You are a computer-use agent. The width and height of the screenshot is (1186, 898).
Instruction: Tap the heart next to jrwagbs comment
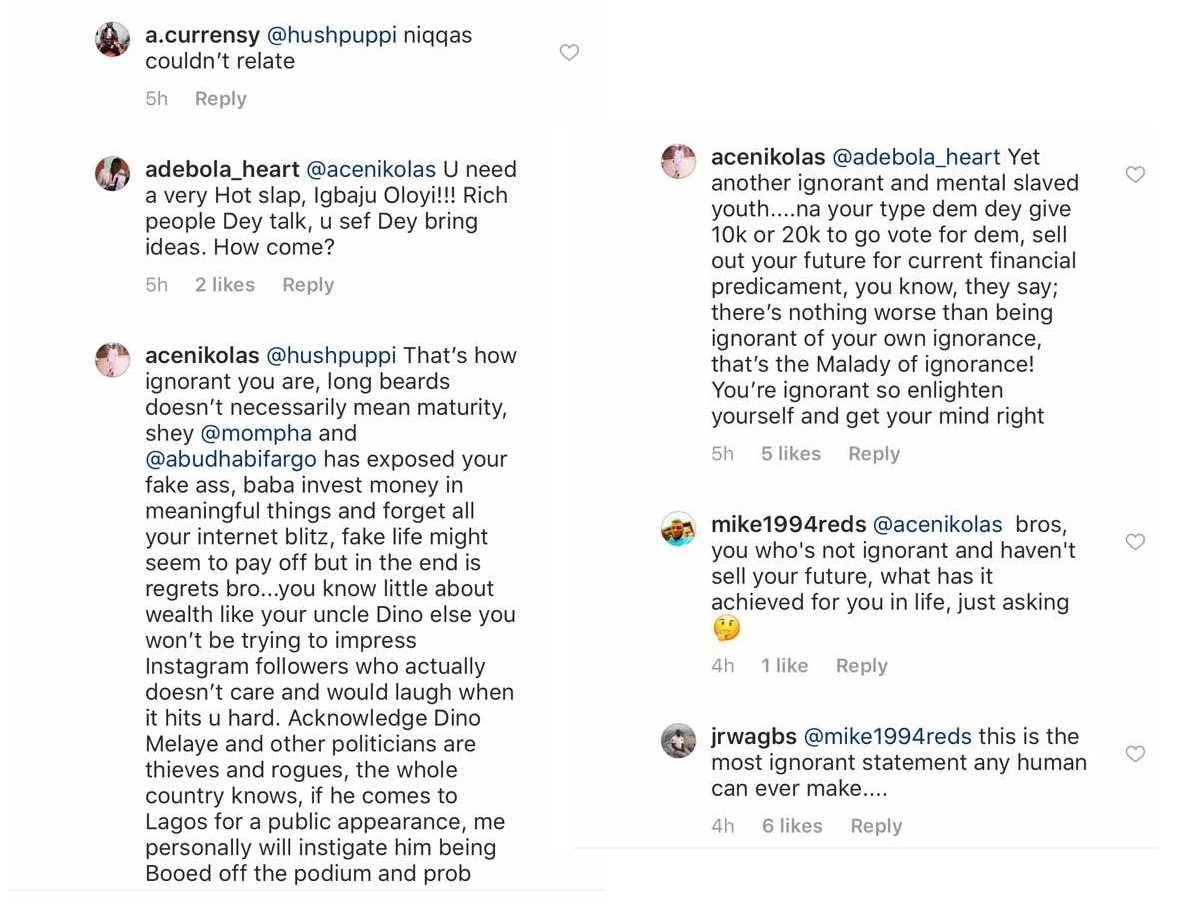tap(1135, 754)
